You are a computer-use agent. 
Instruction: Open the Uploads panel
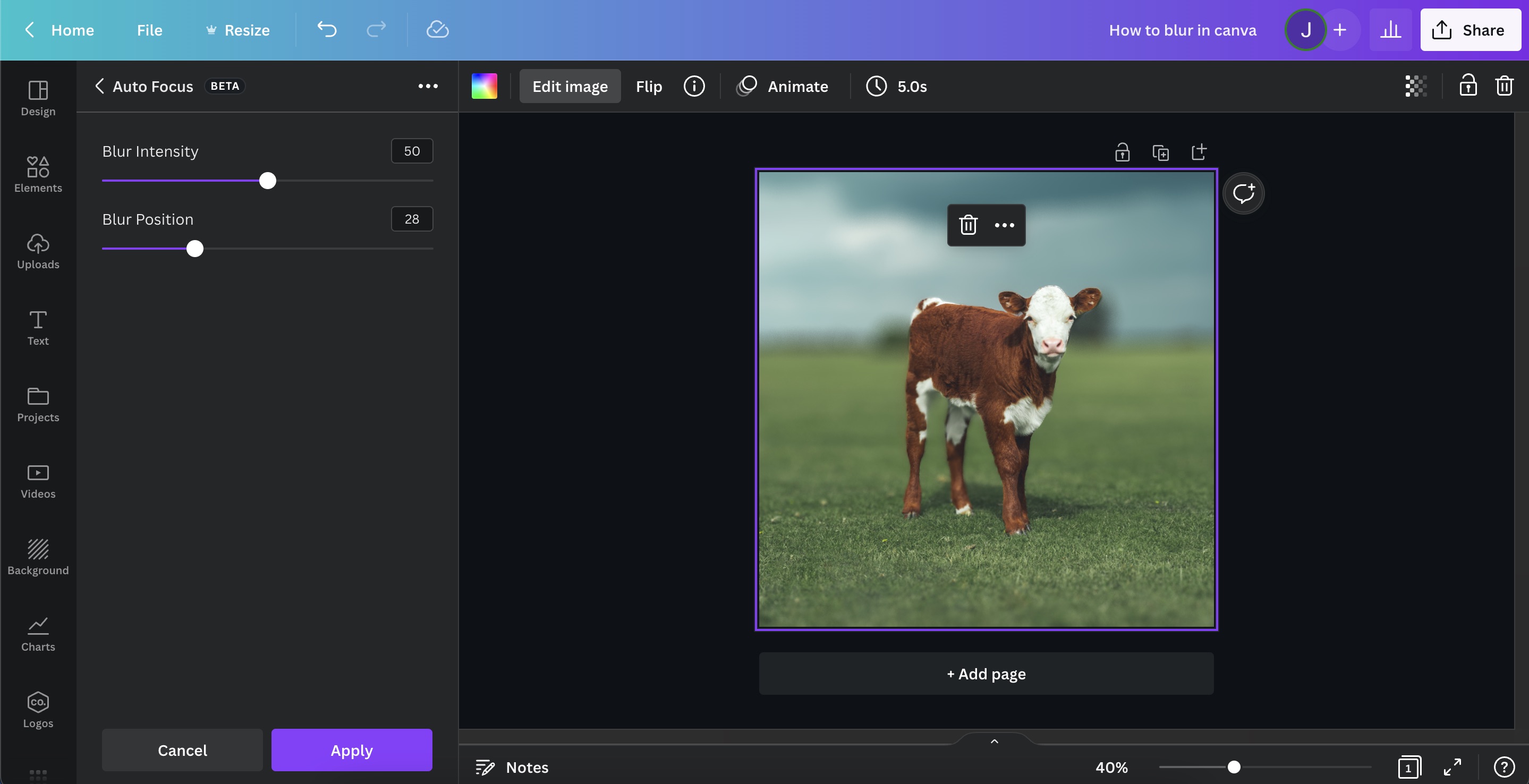click(x=38, y=252)
